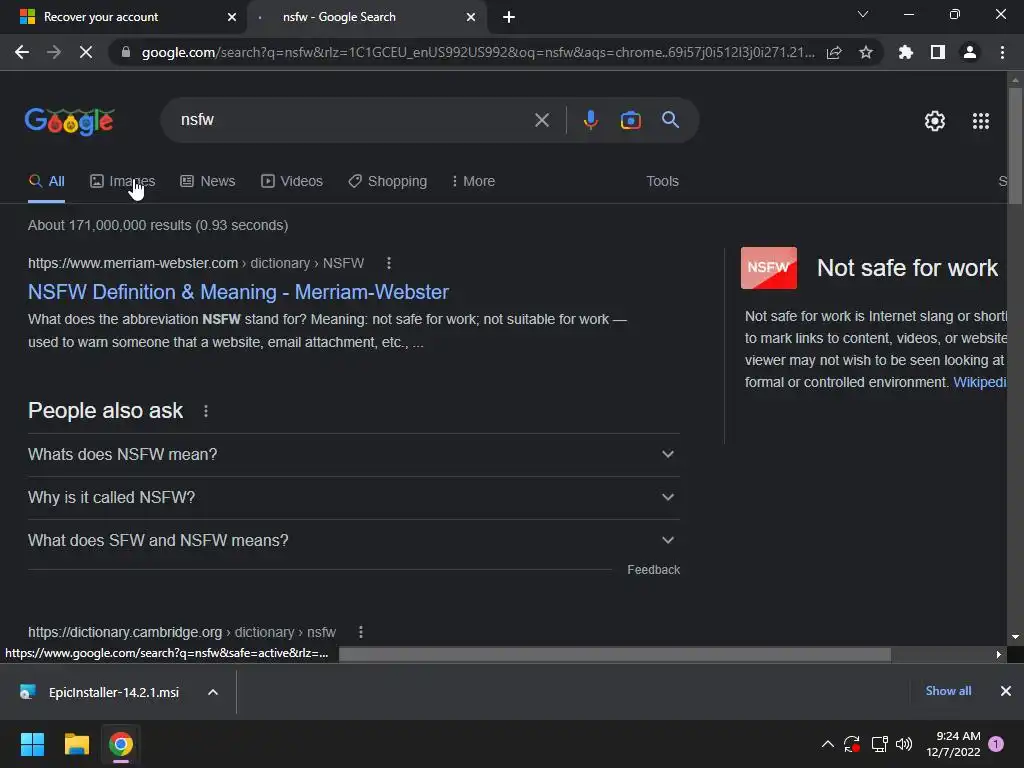The image size is (1024, 768).
Task: Click the horizontal scrollbar right arrow
Action: click(x=998, y=654)
